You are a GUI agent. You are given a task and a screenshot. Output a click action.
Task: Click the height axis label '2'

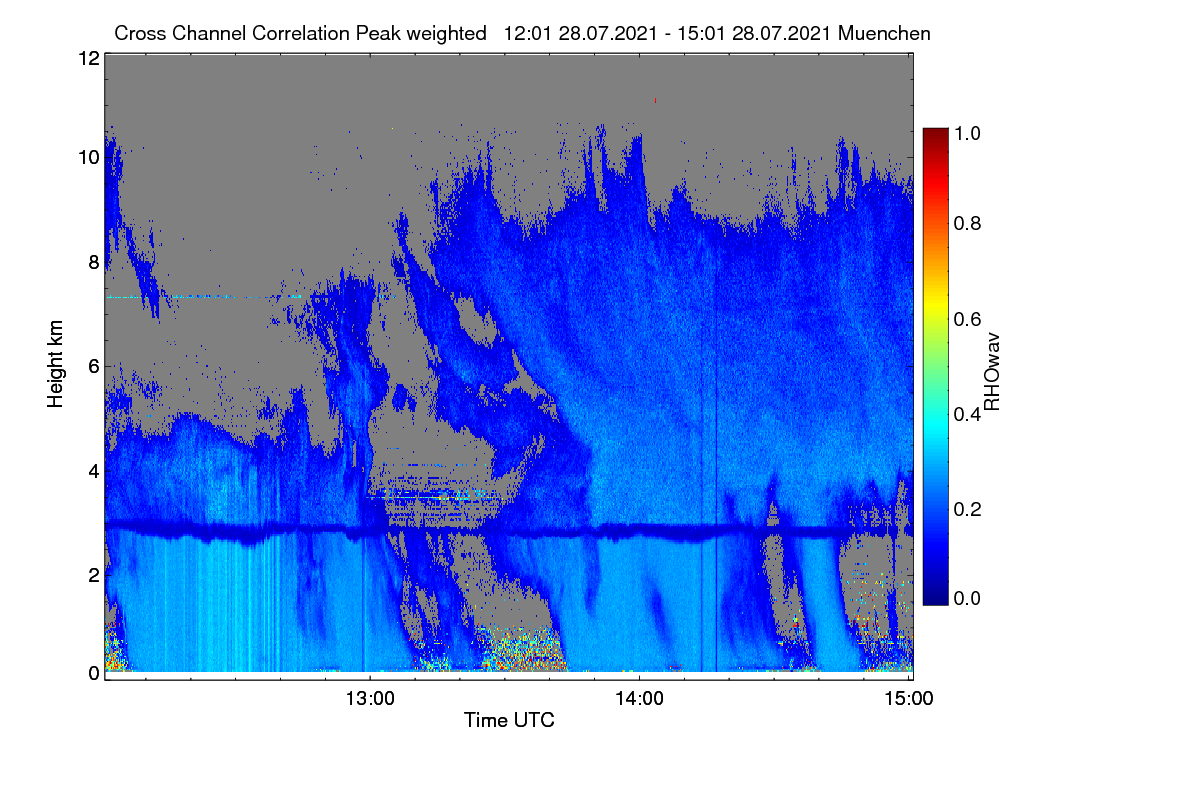tap(93, 575)
